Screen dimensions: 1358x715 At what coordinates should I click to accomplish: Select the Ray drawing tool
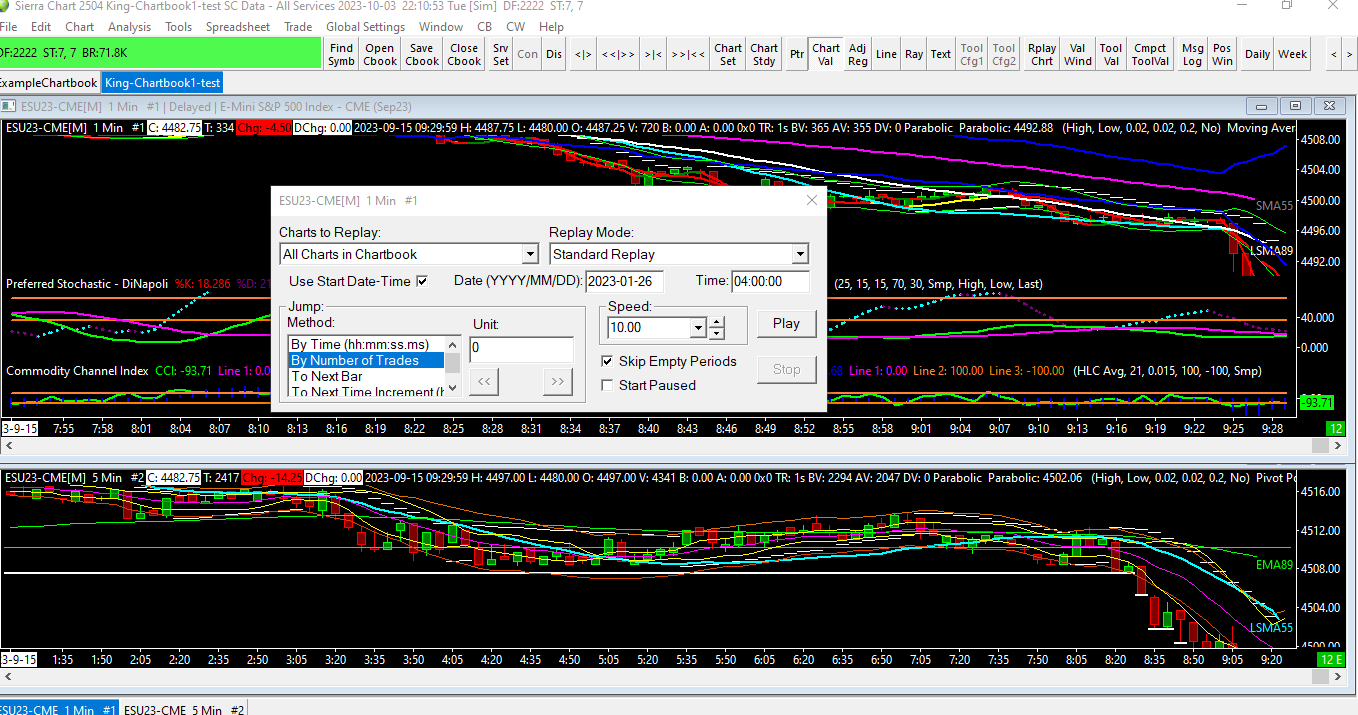pyautogui.click(x=913, y=54)
